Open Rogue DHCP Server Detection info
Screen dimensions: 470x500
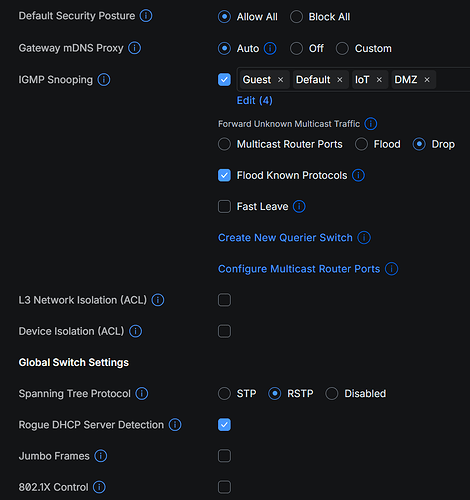point(175,425)
